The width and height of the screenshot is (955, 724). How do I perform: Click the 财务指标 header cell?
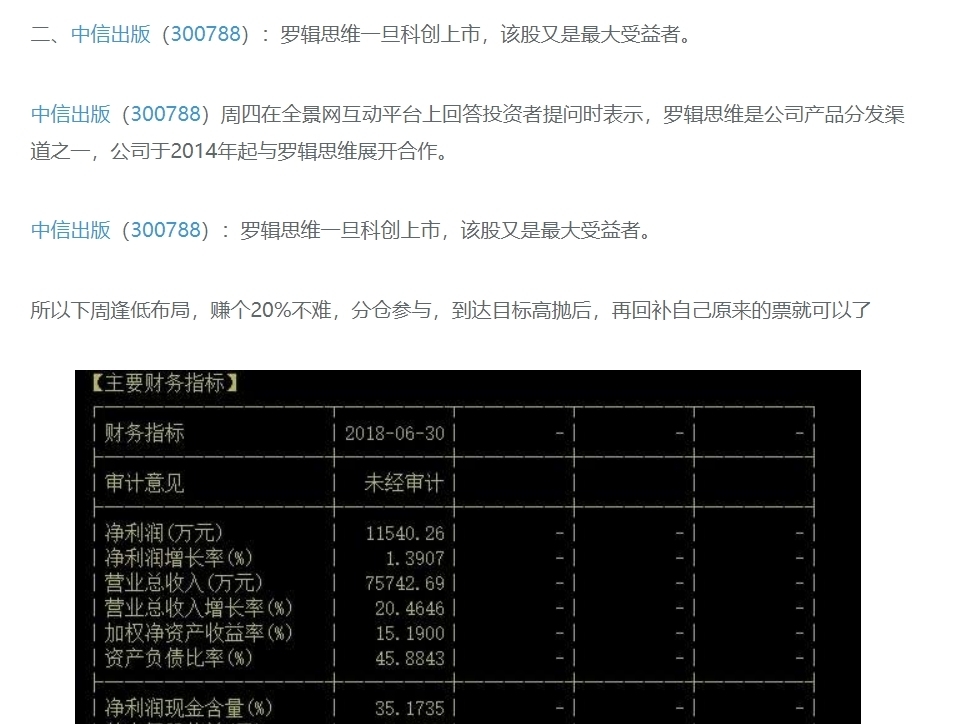[144, 433]
